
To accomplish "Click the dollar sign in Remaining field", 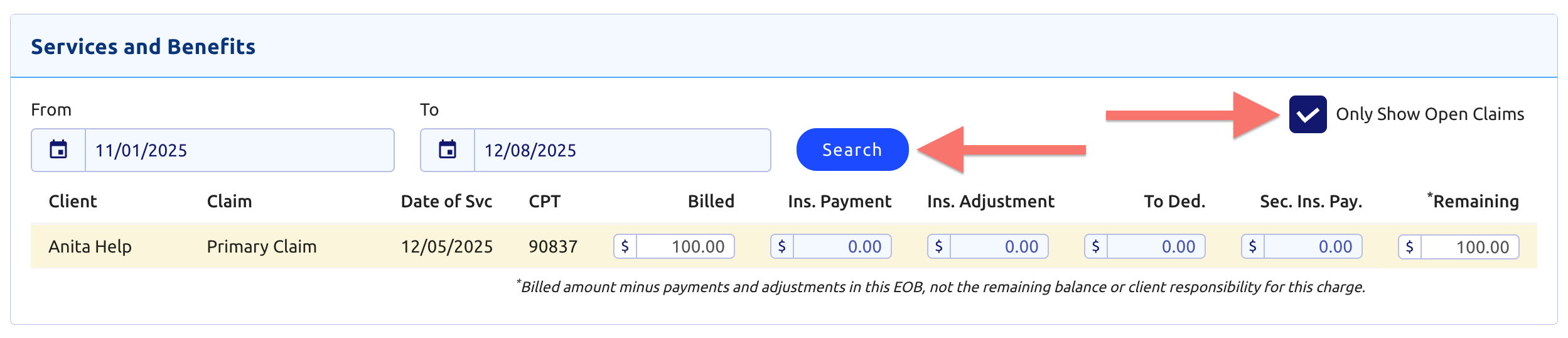I will [x=1410, y=247].
